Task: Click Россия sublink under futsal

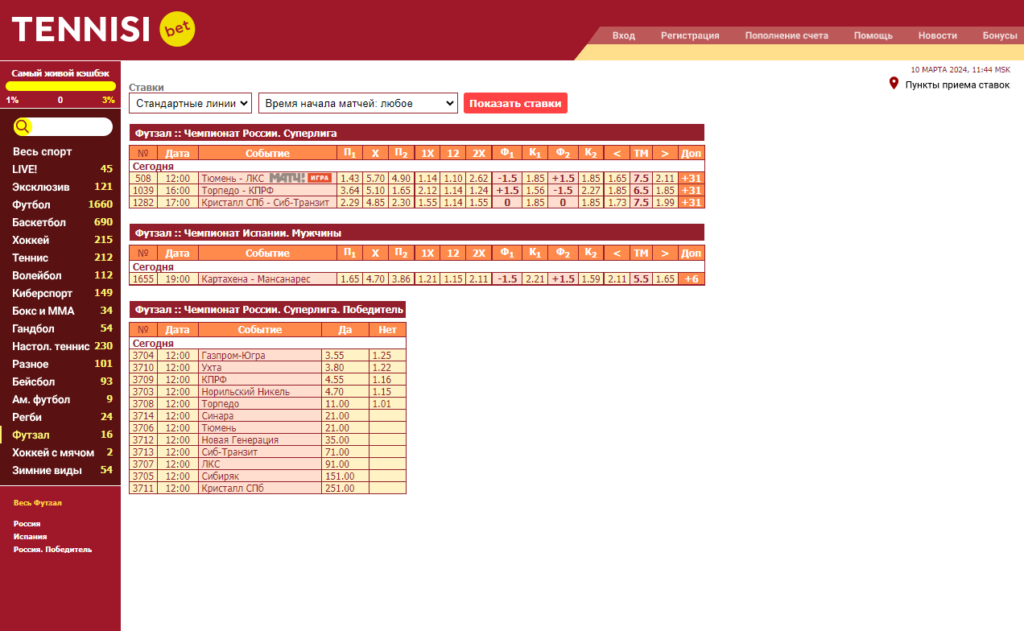Action: [27, 524]
